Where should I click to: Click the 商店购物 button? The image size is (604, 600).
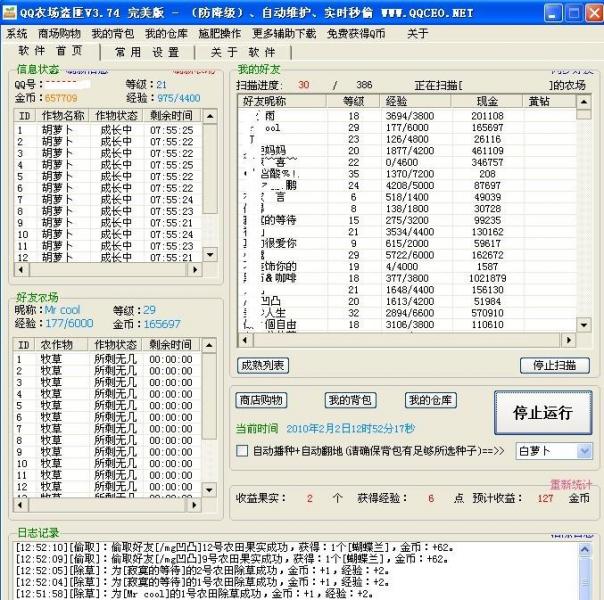(261, 400)
